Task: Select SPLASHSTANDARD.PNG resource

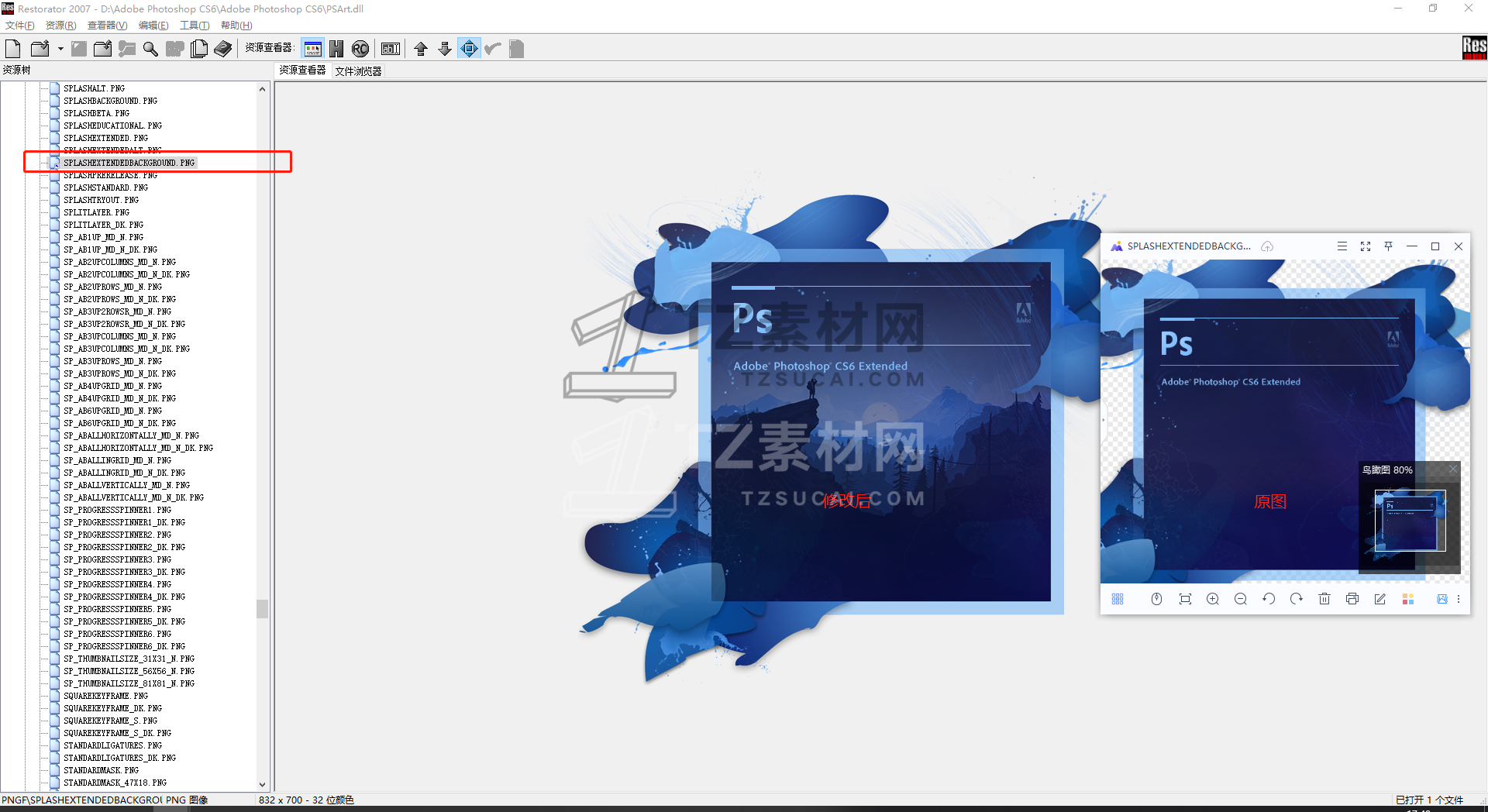Action: (x=105, y=188)
